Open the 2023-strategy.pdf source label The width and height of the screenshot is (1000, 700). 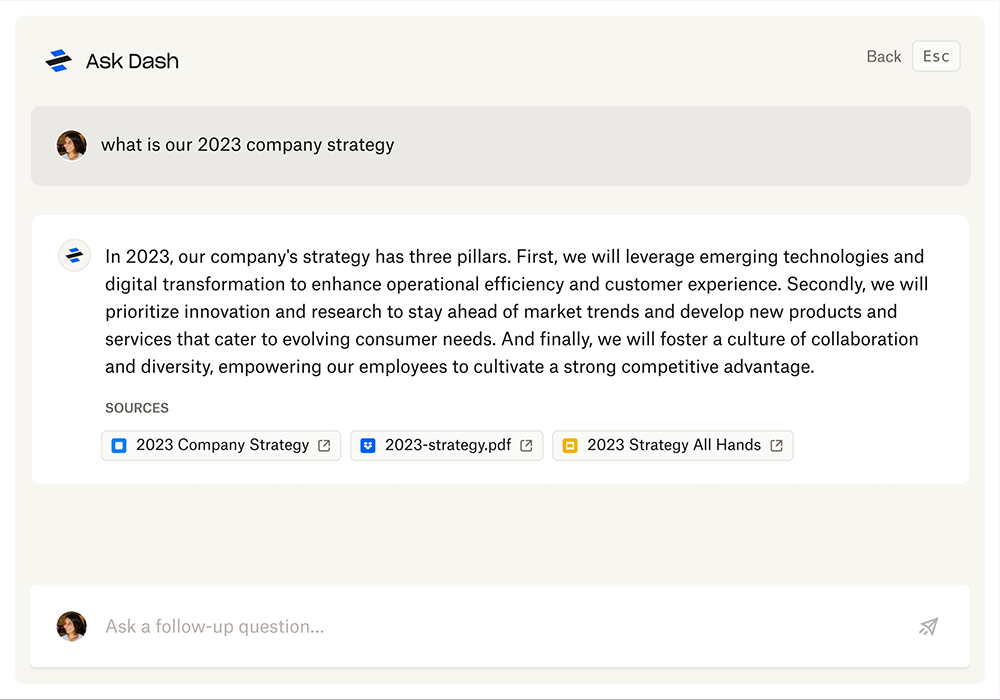(447, 445)
